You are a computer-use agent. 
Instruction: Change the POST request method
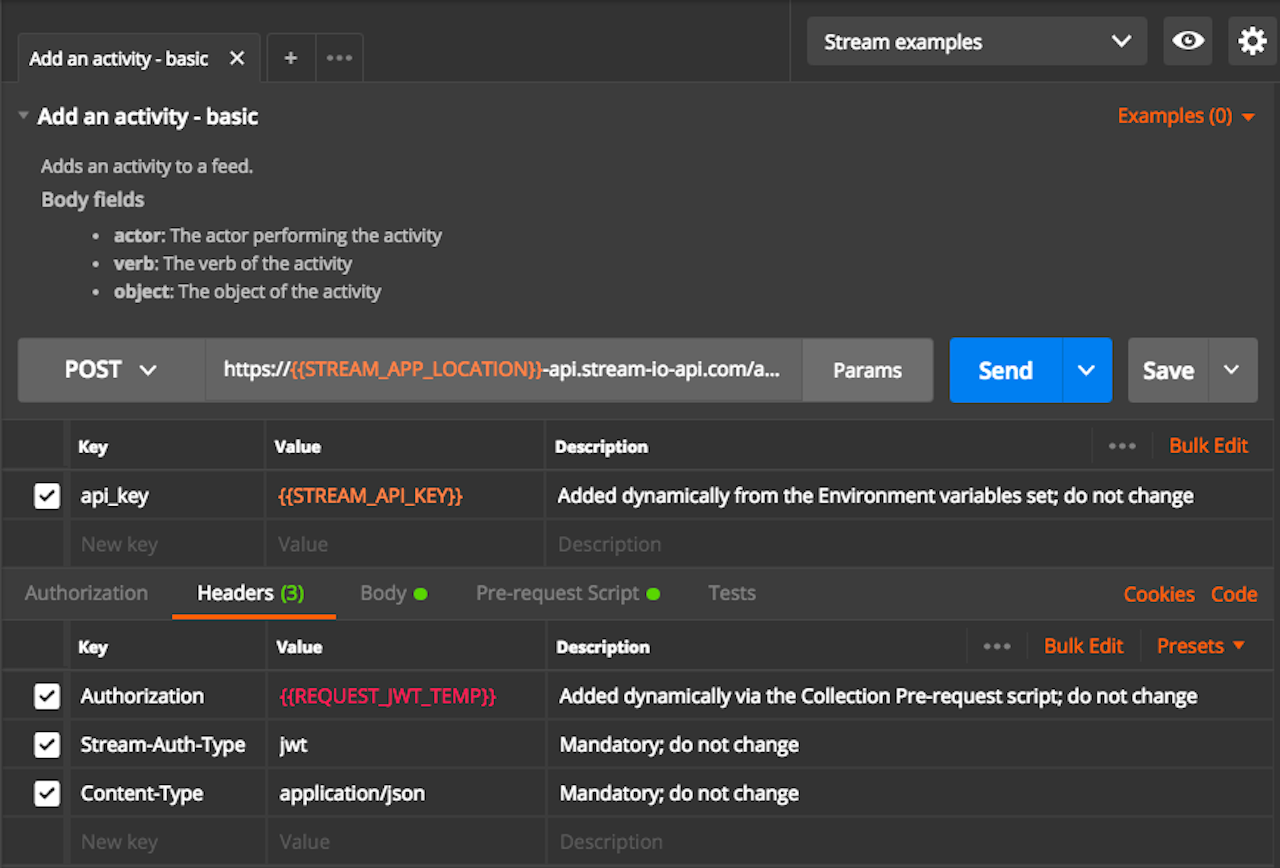point(110,370)
